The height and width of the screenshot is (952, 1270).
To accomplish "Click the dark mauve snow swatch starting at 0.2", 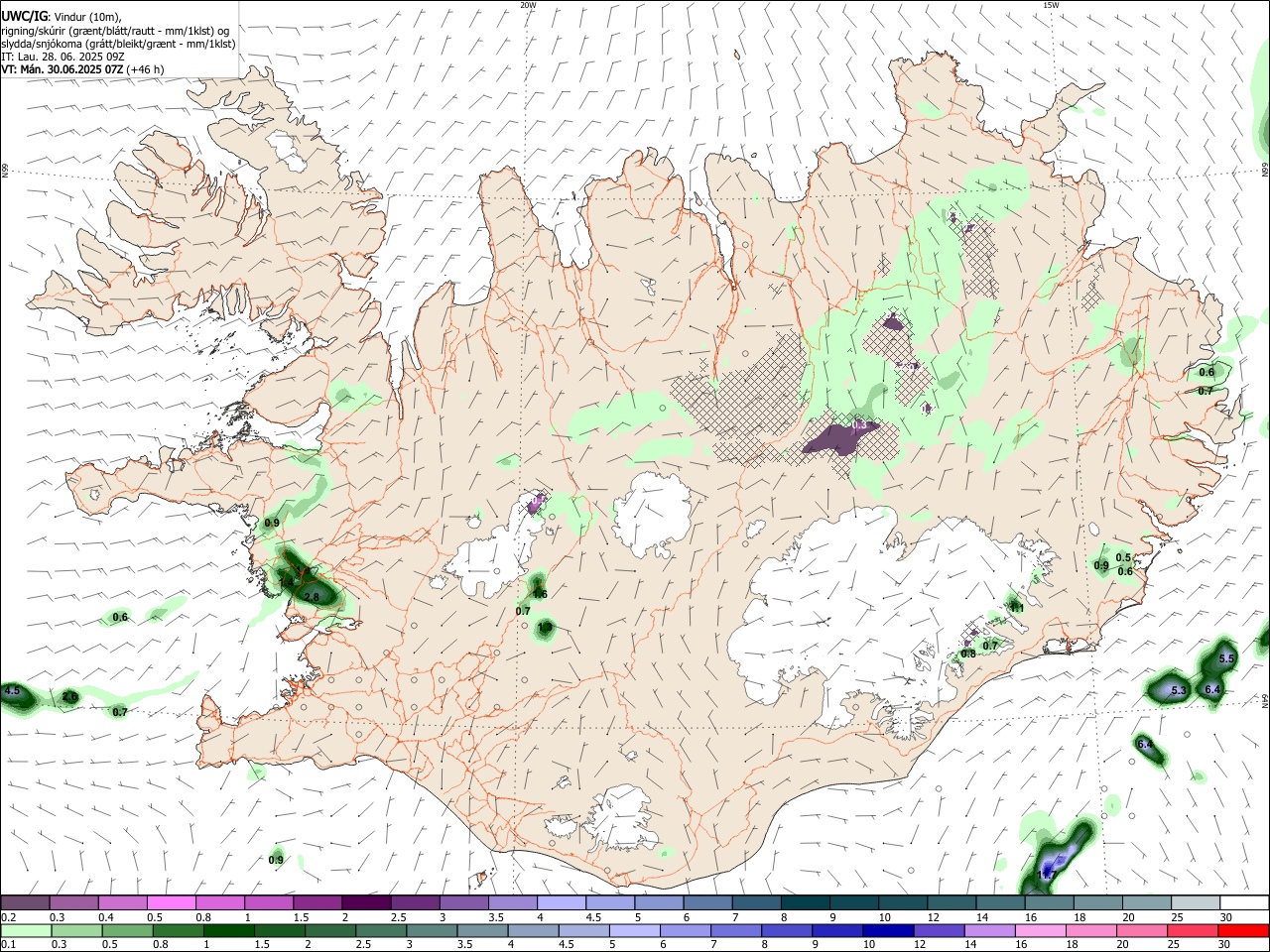I will click(25, 902).
